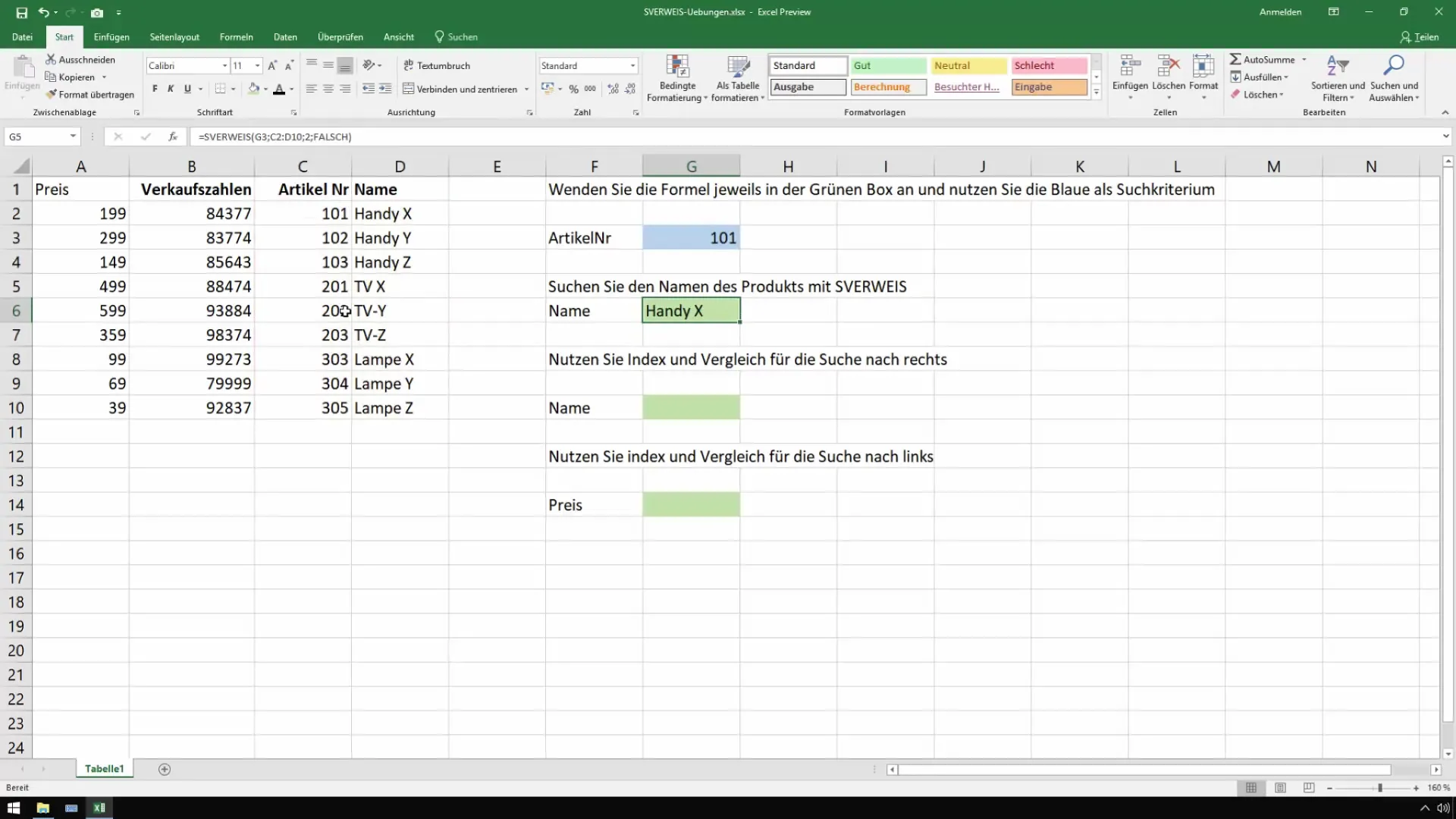Open the Calibri font name dropdown
The image size is (1456, 819).
click(x=224, y=66)
